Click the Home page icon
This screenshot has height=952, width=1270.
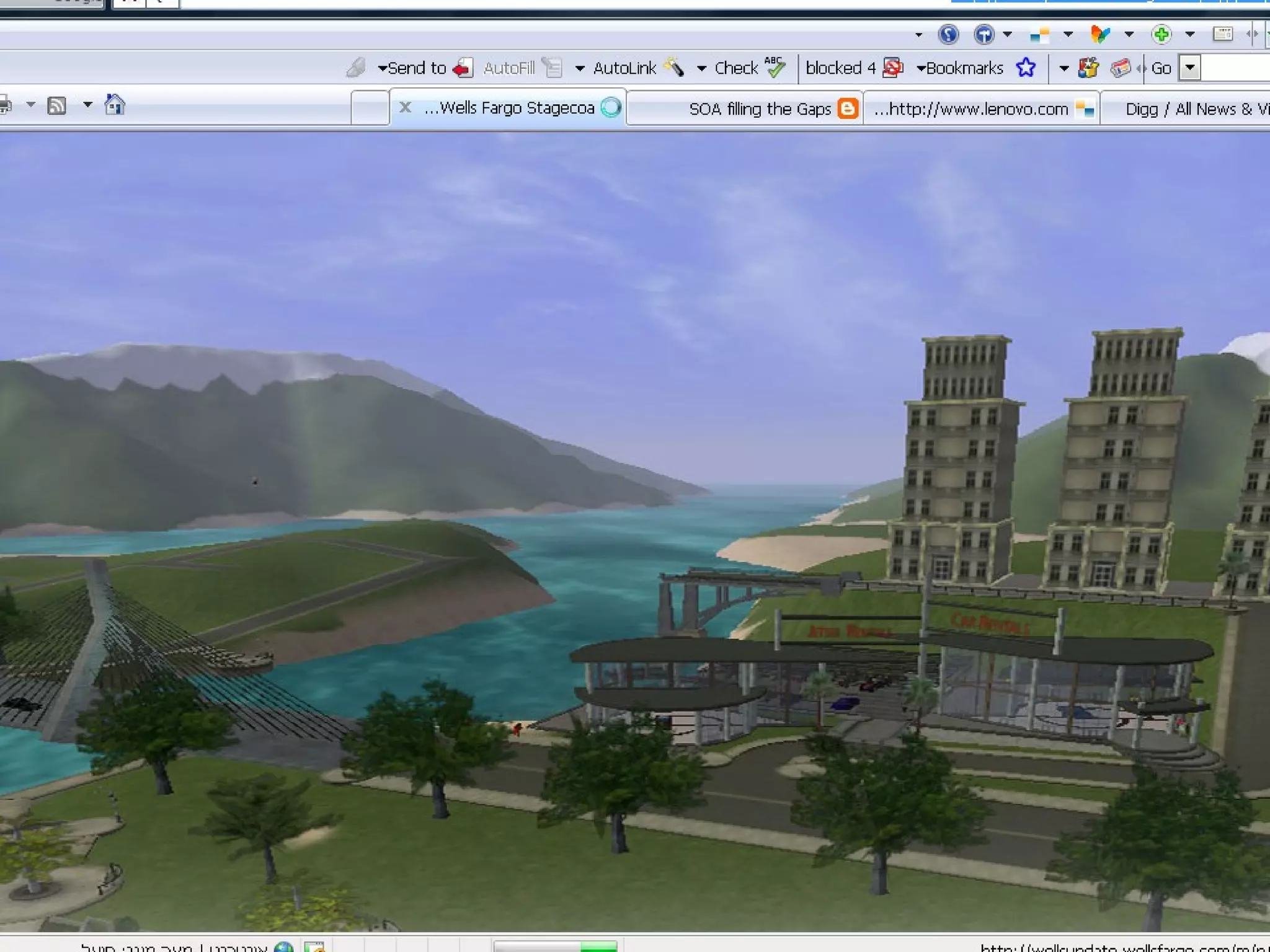(x=115, y=105)
